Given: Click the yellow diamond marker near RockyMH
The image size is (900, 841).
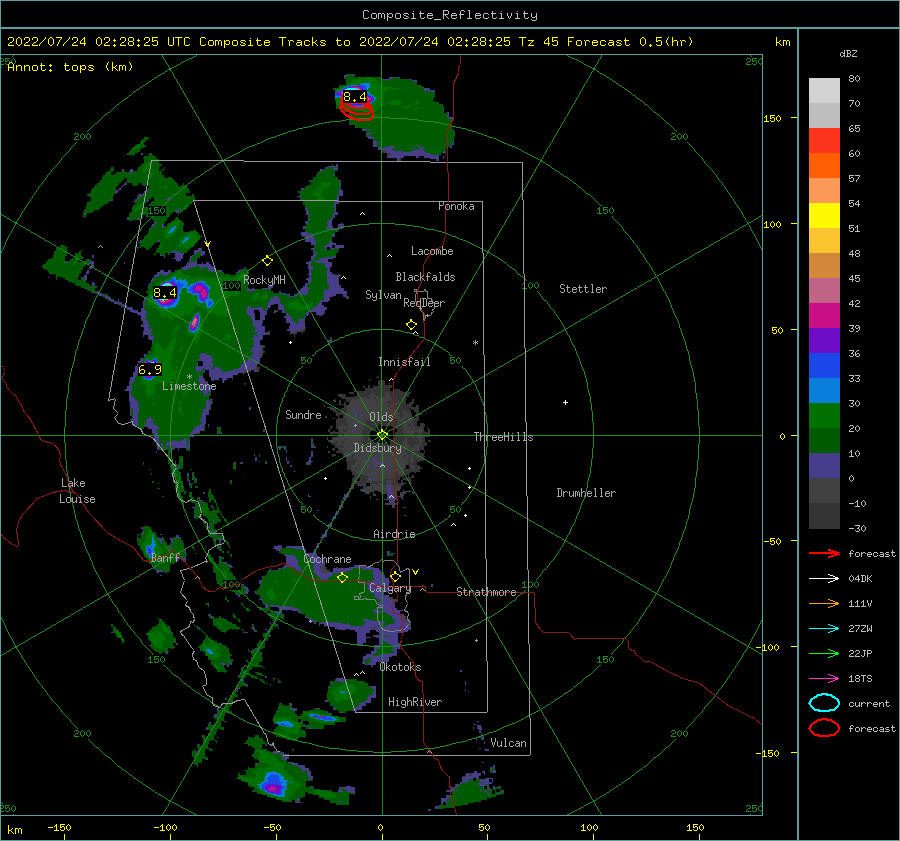Looking at the screenshot, I should point(267,261).
